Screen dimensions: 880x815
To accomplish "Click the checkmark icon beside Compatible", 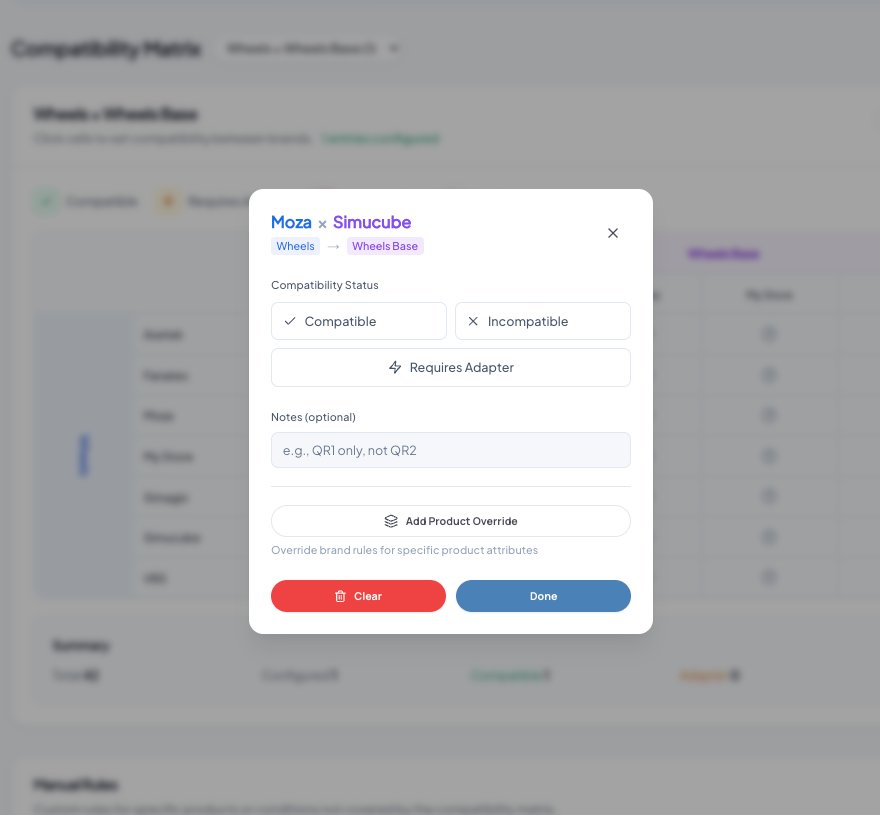I will click(x=290, y=321).
